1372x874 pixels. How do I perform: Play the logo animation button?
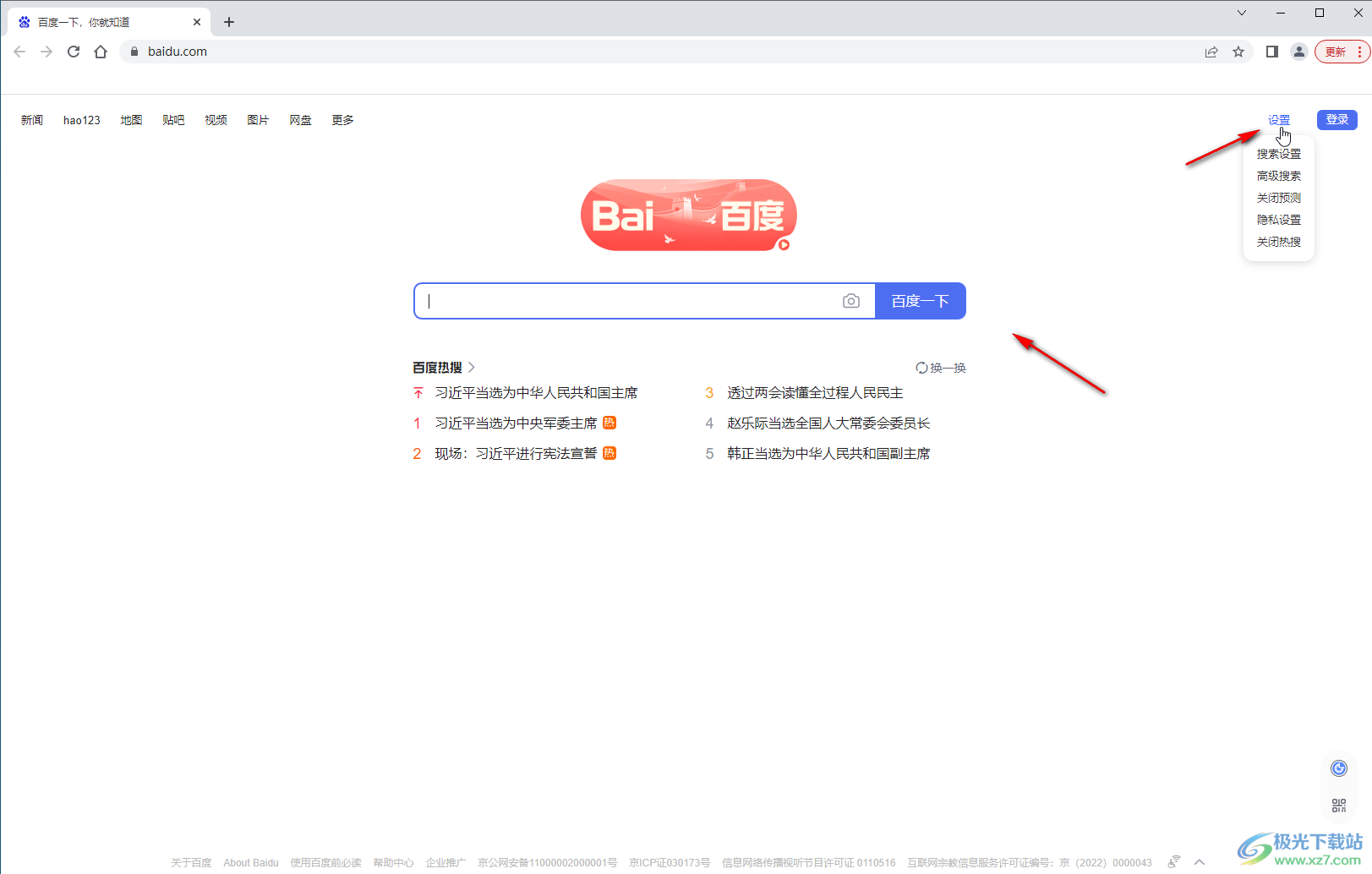pyautogui.click(x=784, y=245)
